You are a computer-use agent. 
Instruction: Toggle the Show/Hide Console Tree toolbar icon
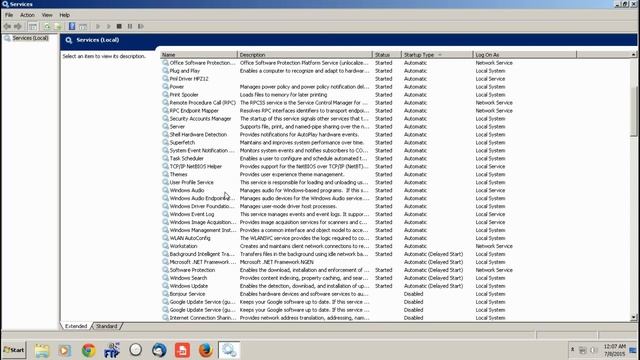[33, 27]
